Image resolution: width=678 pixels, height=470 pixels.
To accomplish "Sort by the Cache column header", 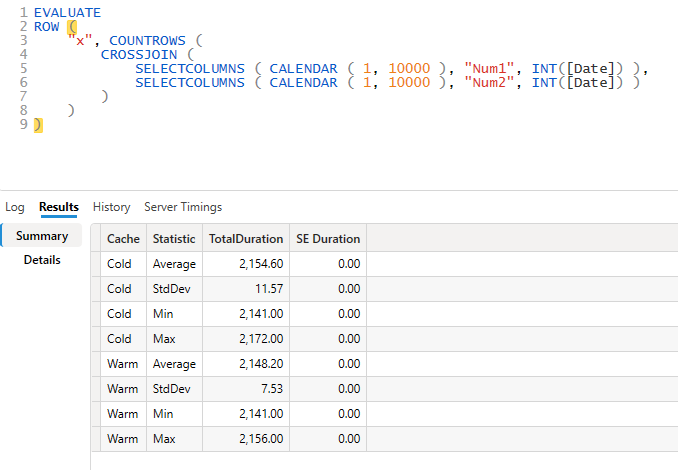I will pos(123,239).
